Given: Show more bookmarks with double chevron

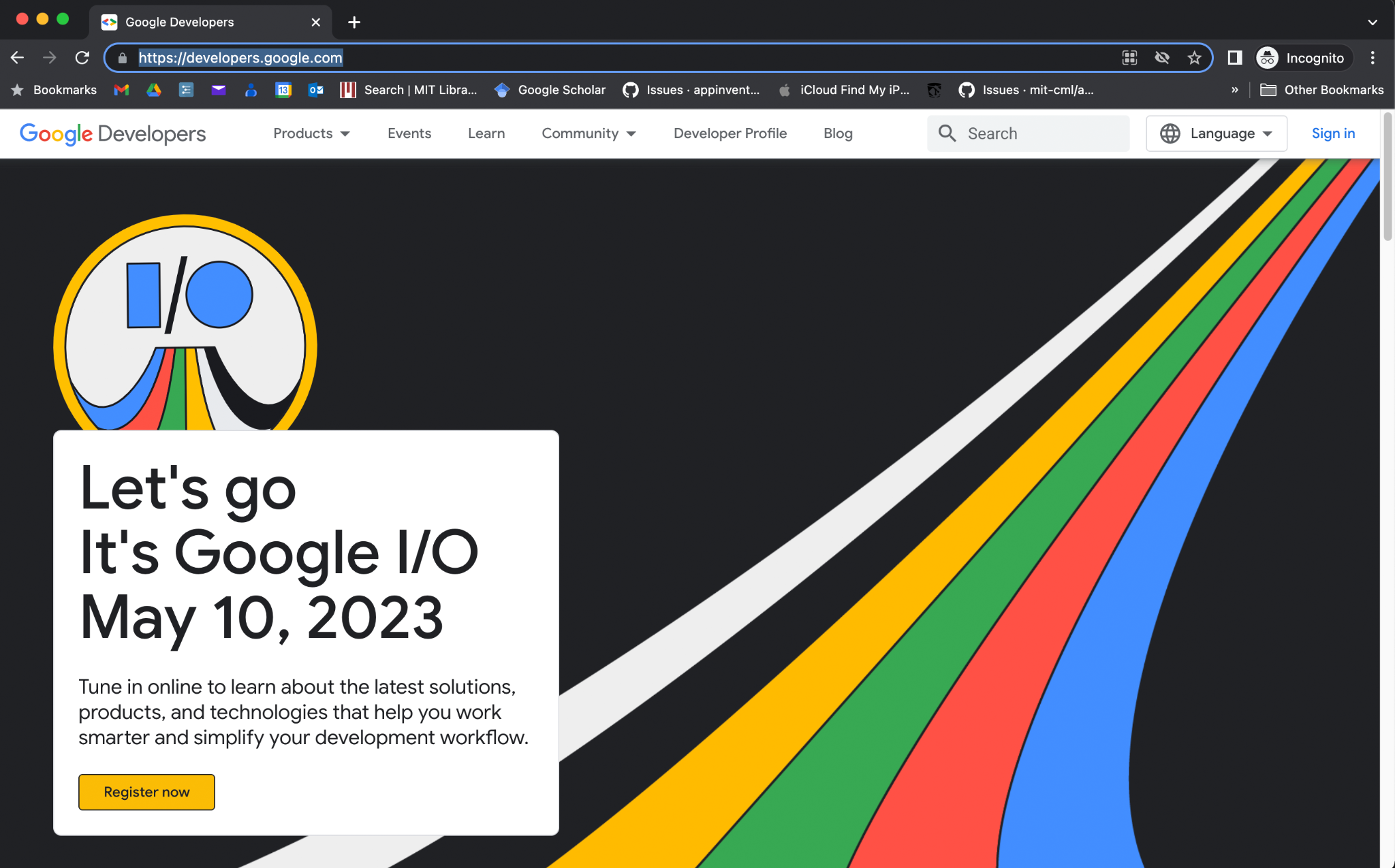Looking at the screenshot, I should point(1234,90).
